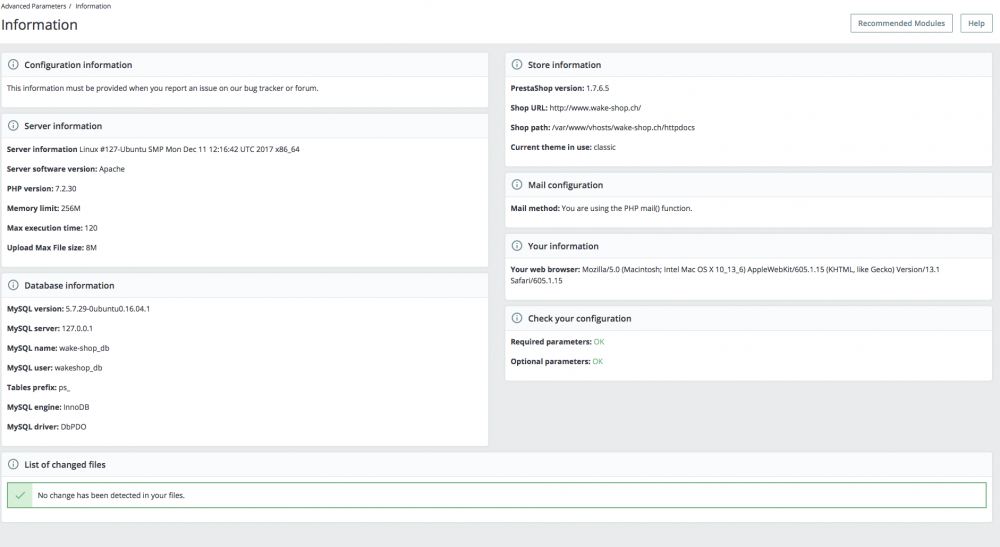Click the shop URL http://www.wake-shop.ch/

click(x=595, y=108)
